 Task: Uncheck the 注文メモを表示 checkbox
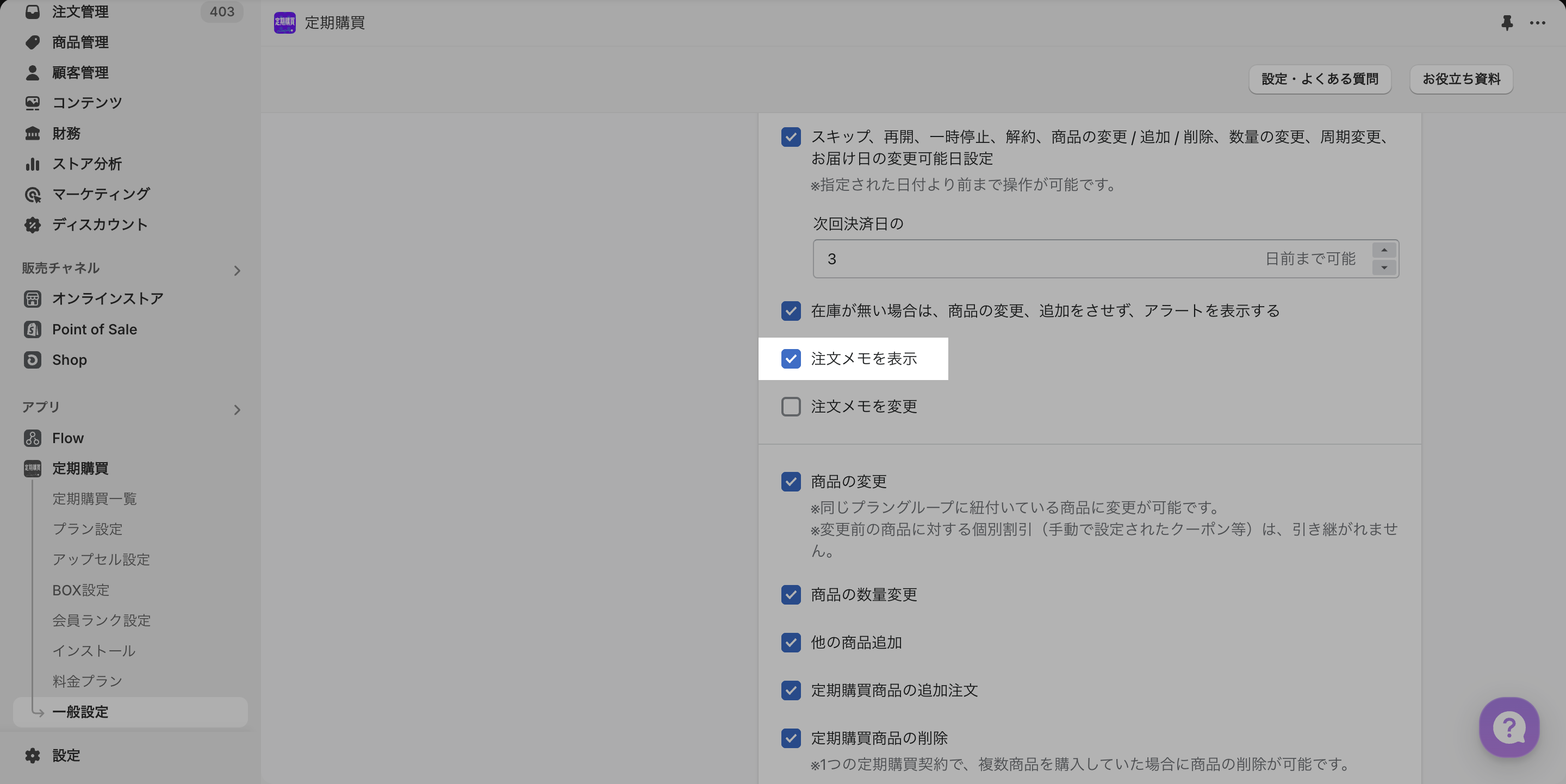(791, 359)
